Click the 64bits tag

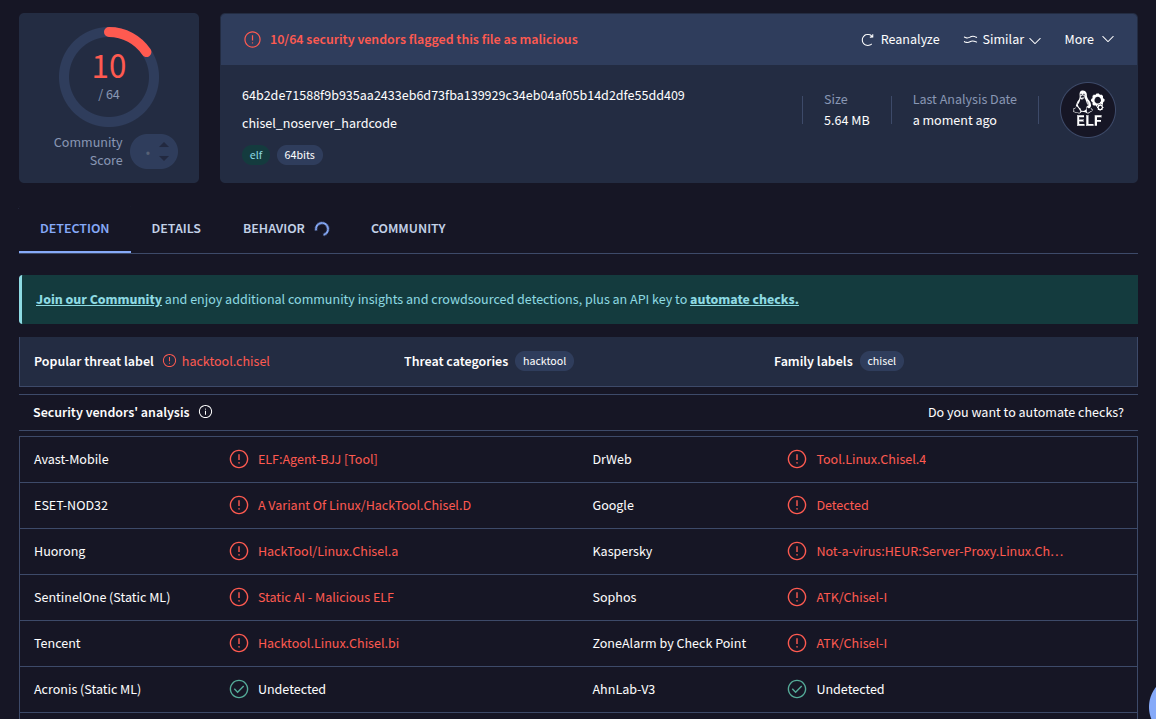click(x=299, y=155)
